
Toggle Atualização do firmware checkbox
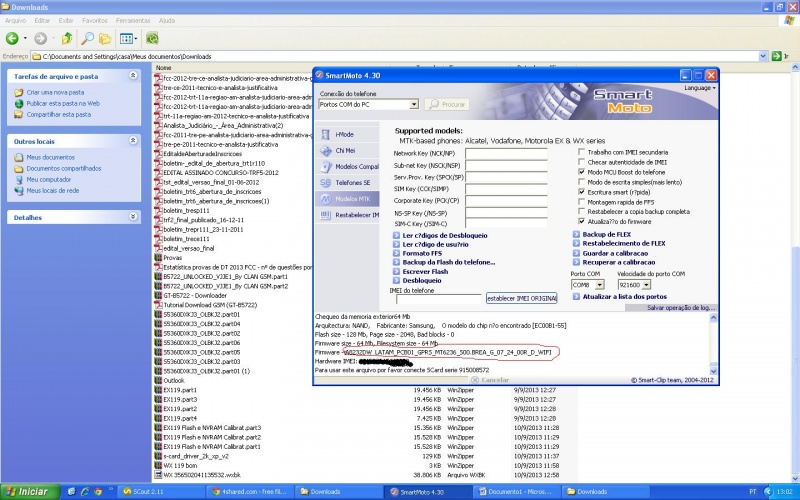pyautogui.click(x=581, y=221)
